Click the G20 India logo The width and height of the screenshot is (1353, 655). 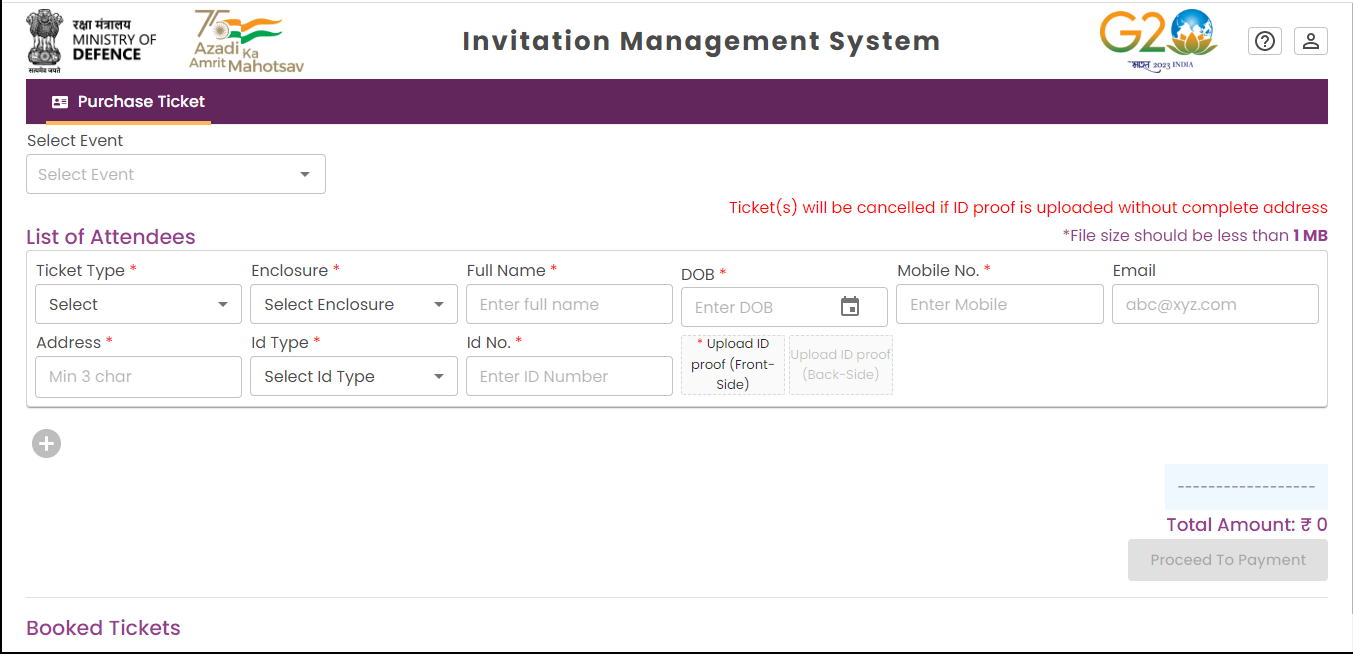coord(1158,40)
